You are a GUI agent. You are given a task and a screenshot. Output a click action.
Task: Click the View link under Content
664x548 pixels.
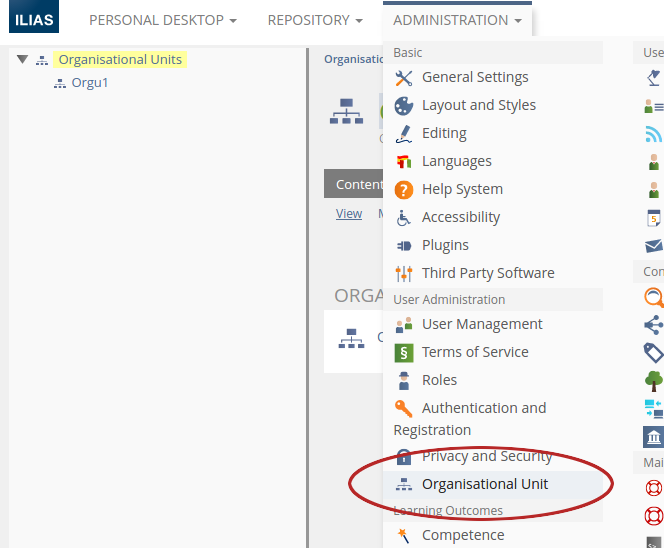click(349, 214)
